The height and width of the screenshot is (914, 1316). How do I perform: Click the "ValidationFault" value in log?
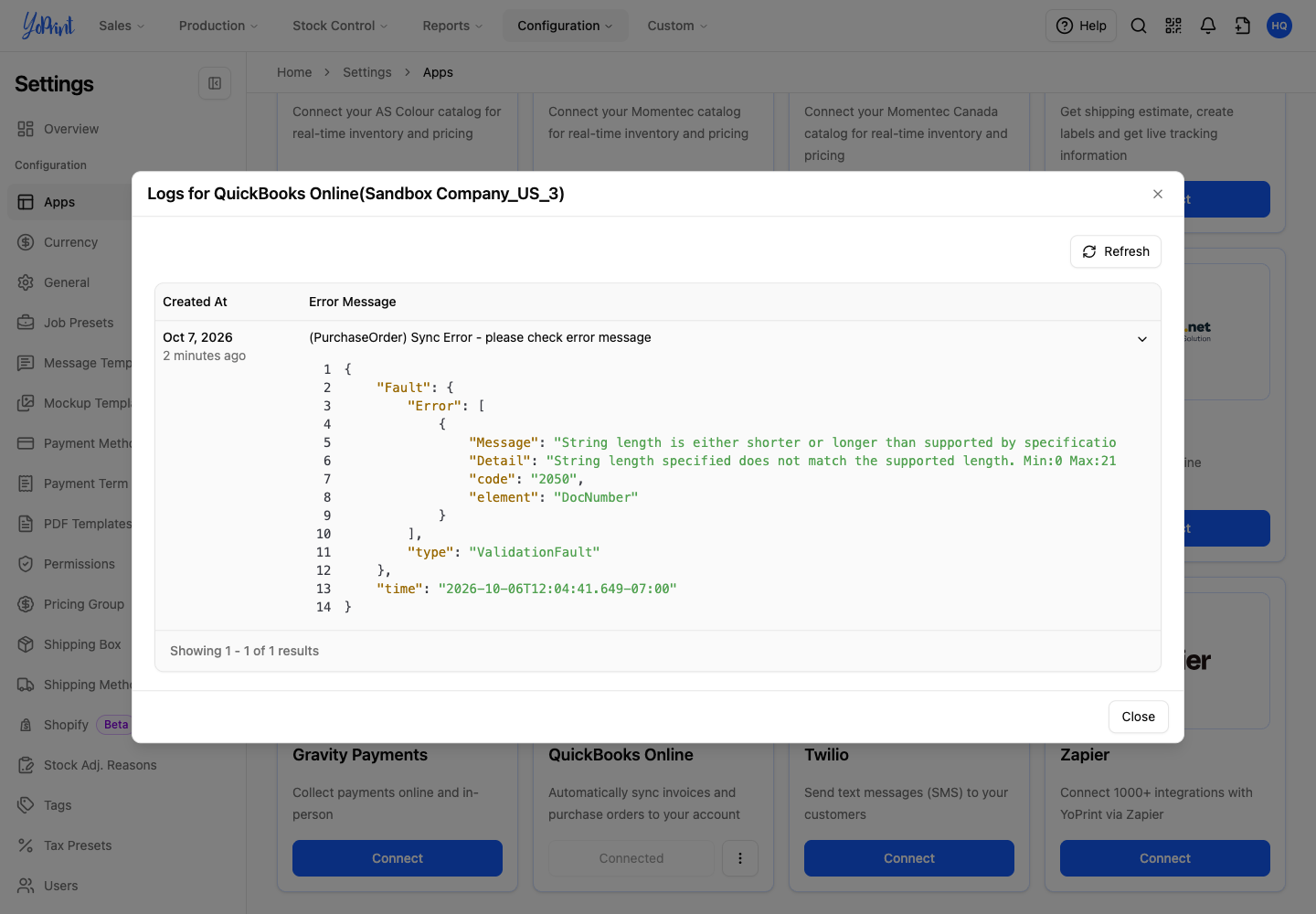tap(535, 552)
